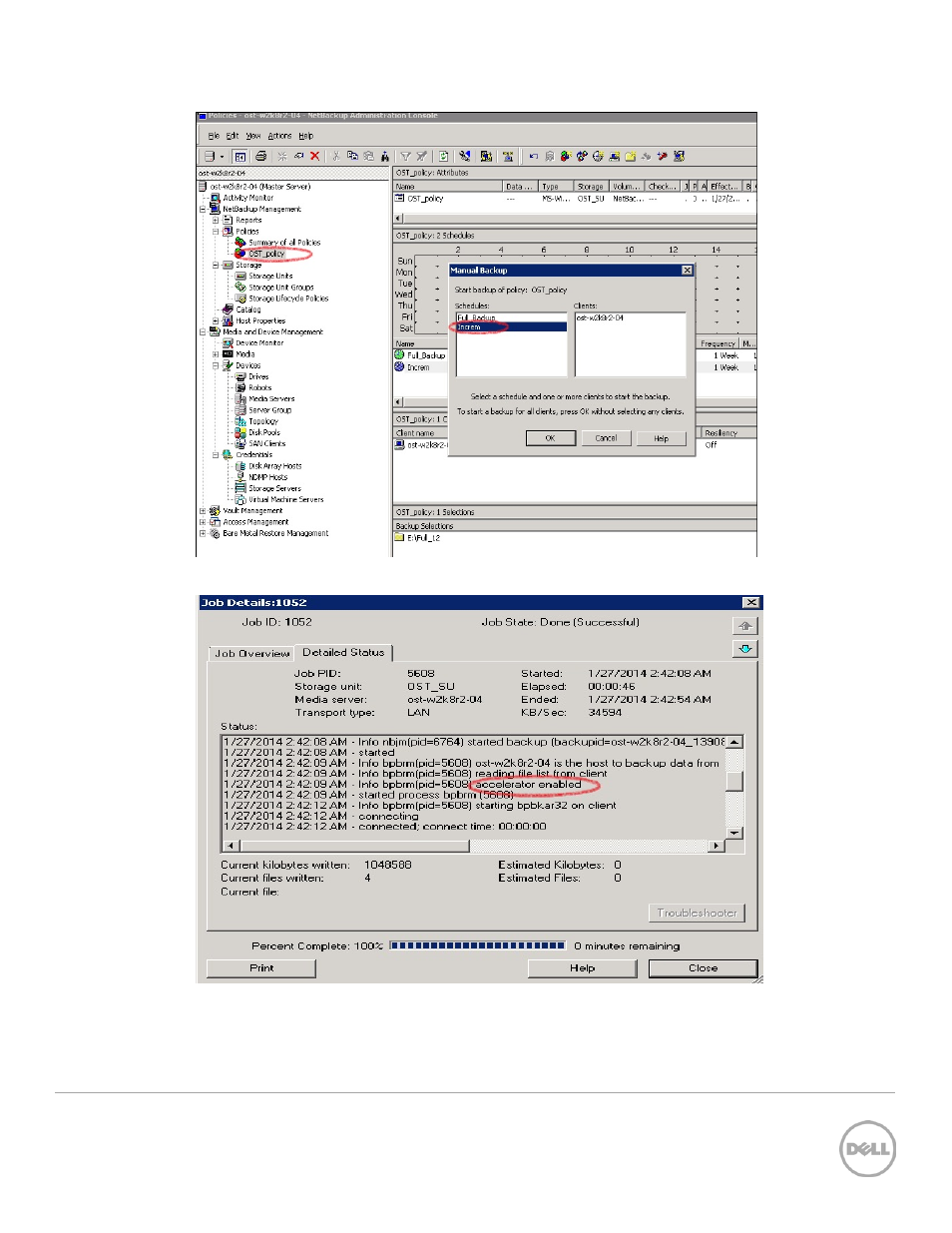Viewport: 952px width, 1233px height.
Task: Click the NDMP Hosts tree icon
Action: [x=240, y=477]
